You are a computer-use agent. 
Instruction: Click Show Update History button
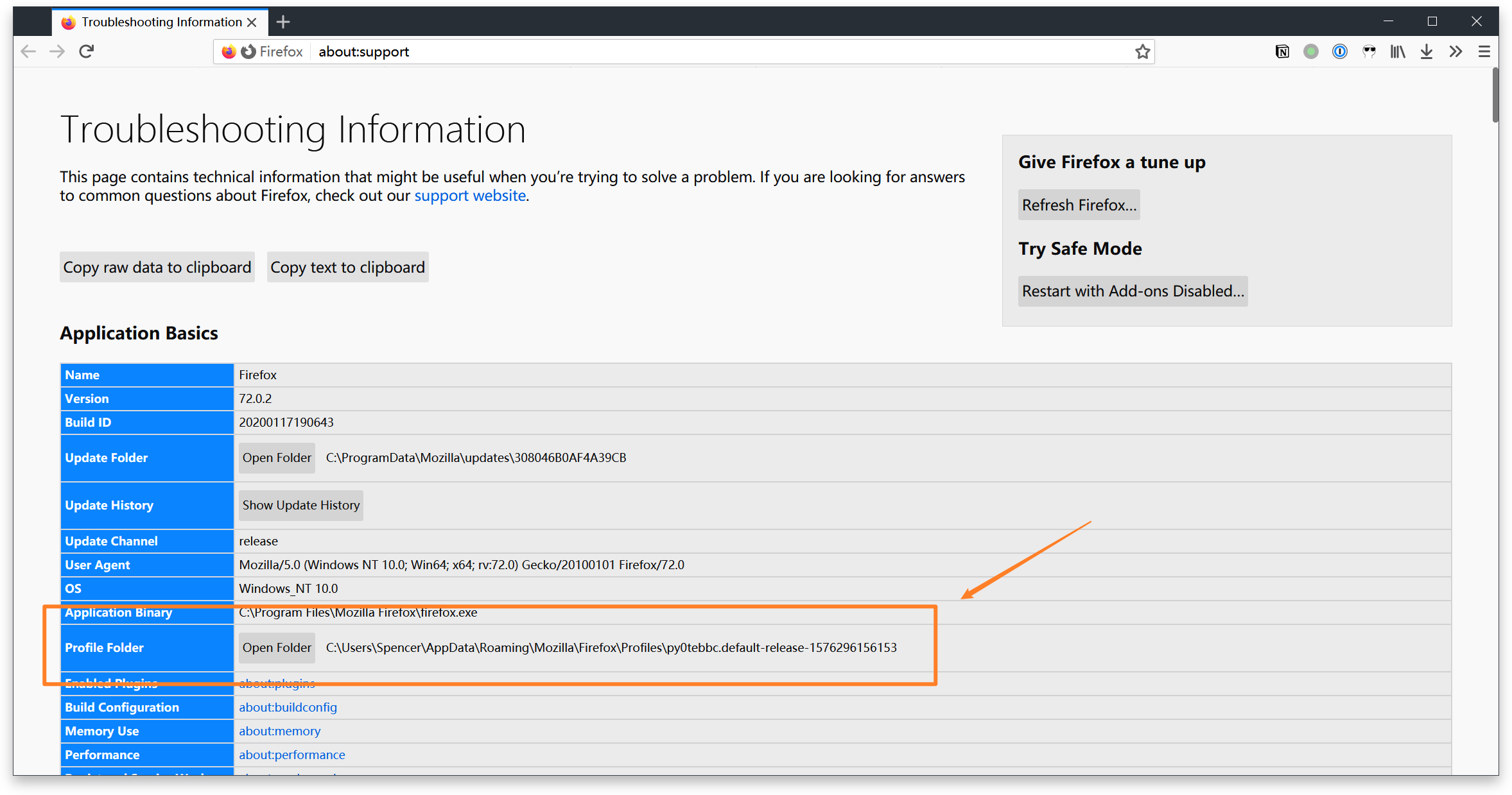tap(301, 506)
